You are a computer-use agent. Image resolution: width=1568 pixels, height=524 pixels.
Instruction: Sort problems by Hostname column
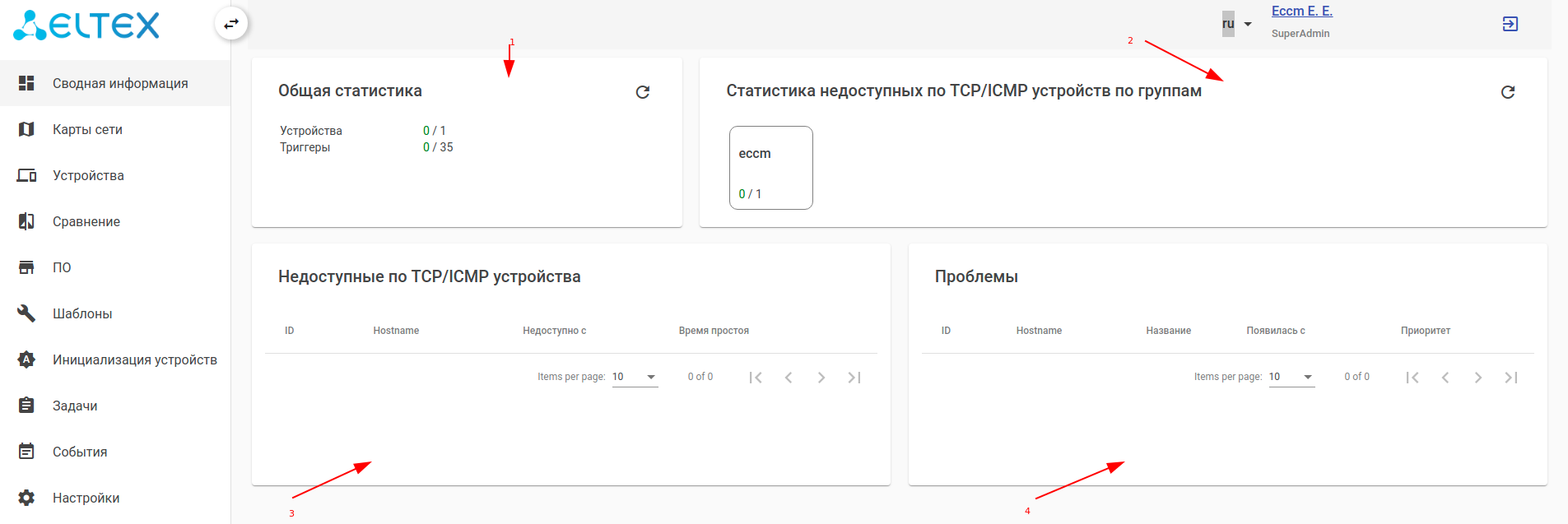pos(1039,331)
